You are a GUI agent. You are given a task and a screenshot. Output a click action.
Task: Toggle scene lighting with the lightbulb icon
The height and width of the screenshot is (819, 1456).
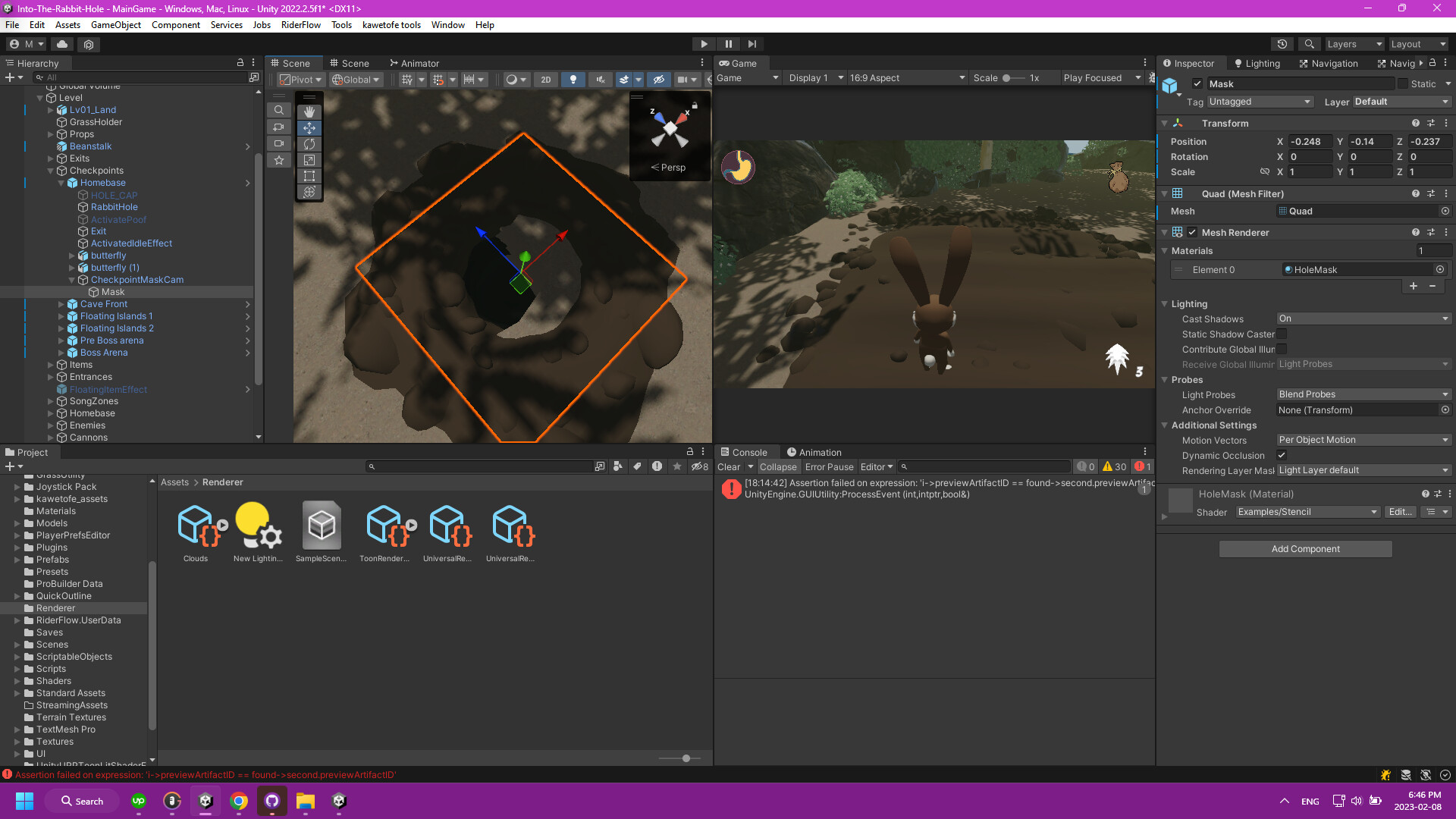[x=573, y=80]
